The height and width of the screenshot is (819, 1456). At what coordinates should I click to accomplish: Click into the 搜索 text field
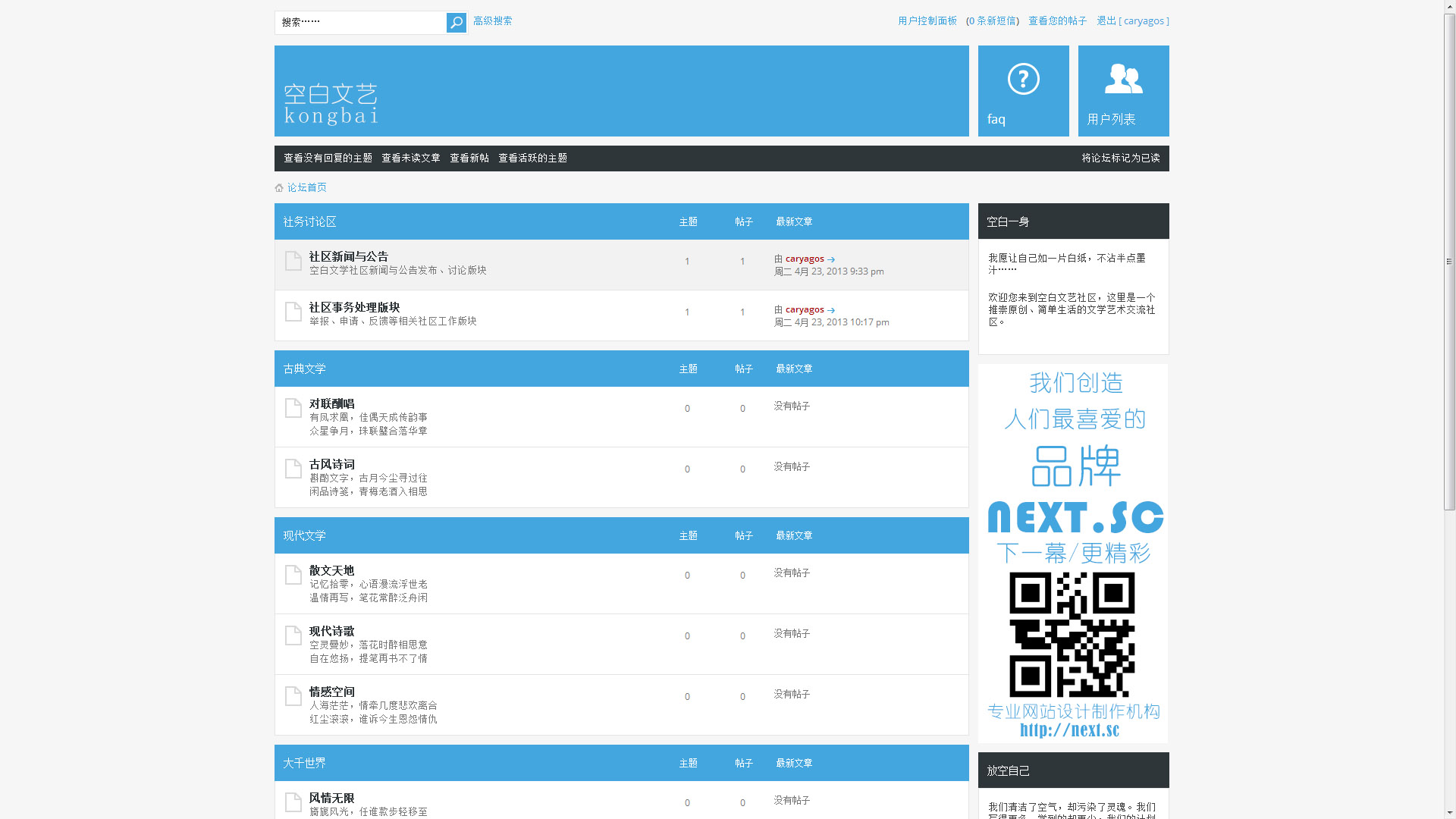click(x=360, y=23)
